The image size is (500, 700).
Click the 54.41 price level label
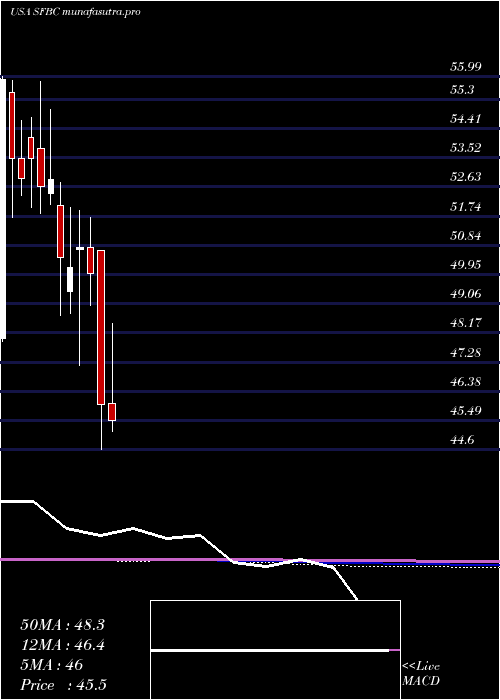pyautogui.click(x=465, y=119)
